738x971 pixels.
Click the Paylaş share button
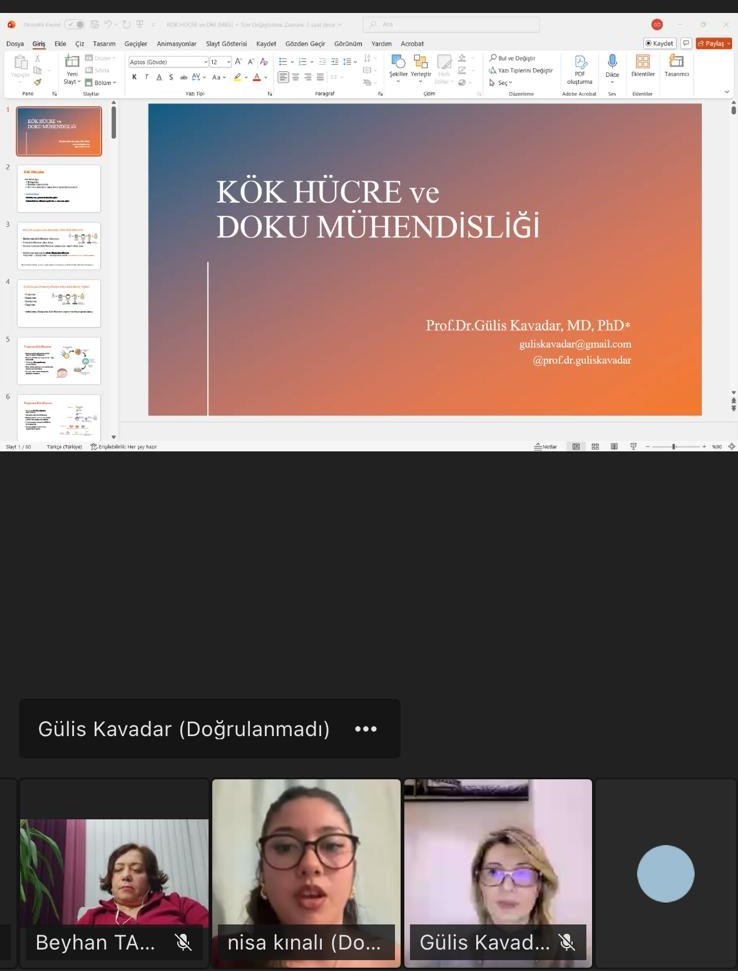pos(714,44)
